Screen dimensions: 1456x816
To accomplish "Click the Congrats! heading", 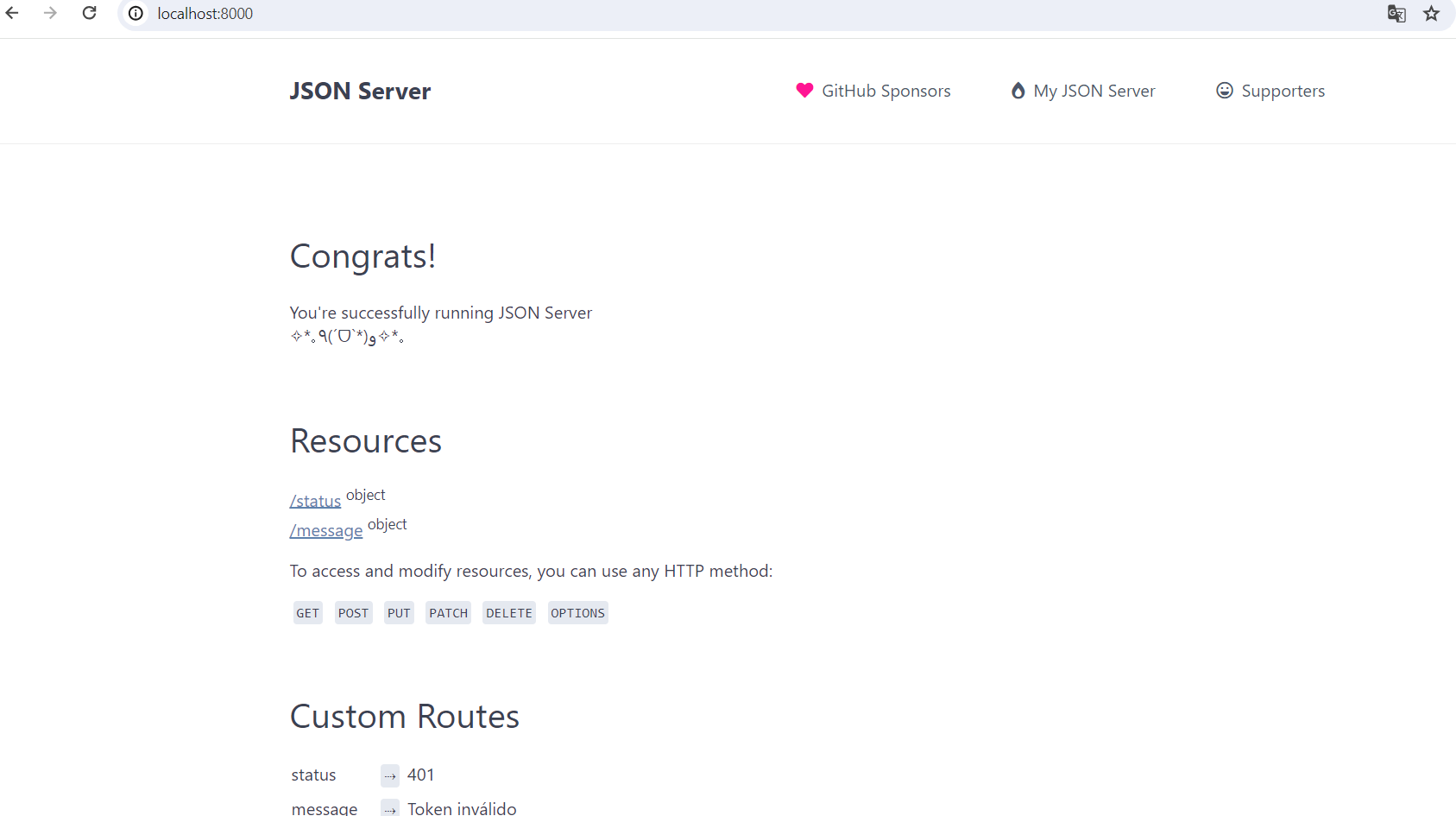I will tap(362, 256).
